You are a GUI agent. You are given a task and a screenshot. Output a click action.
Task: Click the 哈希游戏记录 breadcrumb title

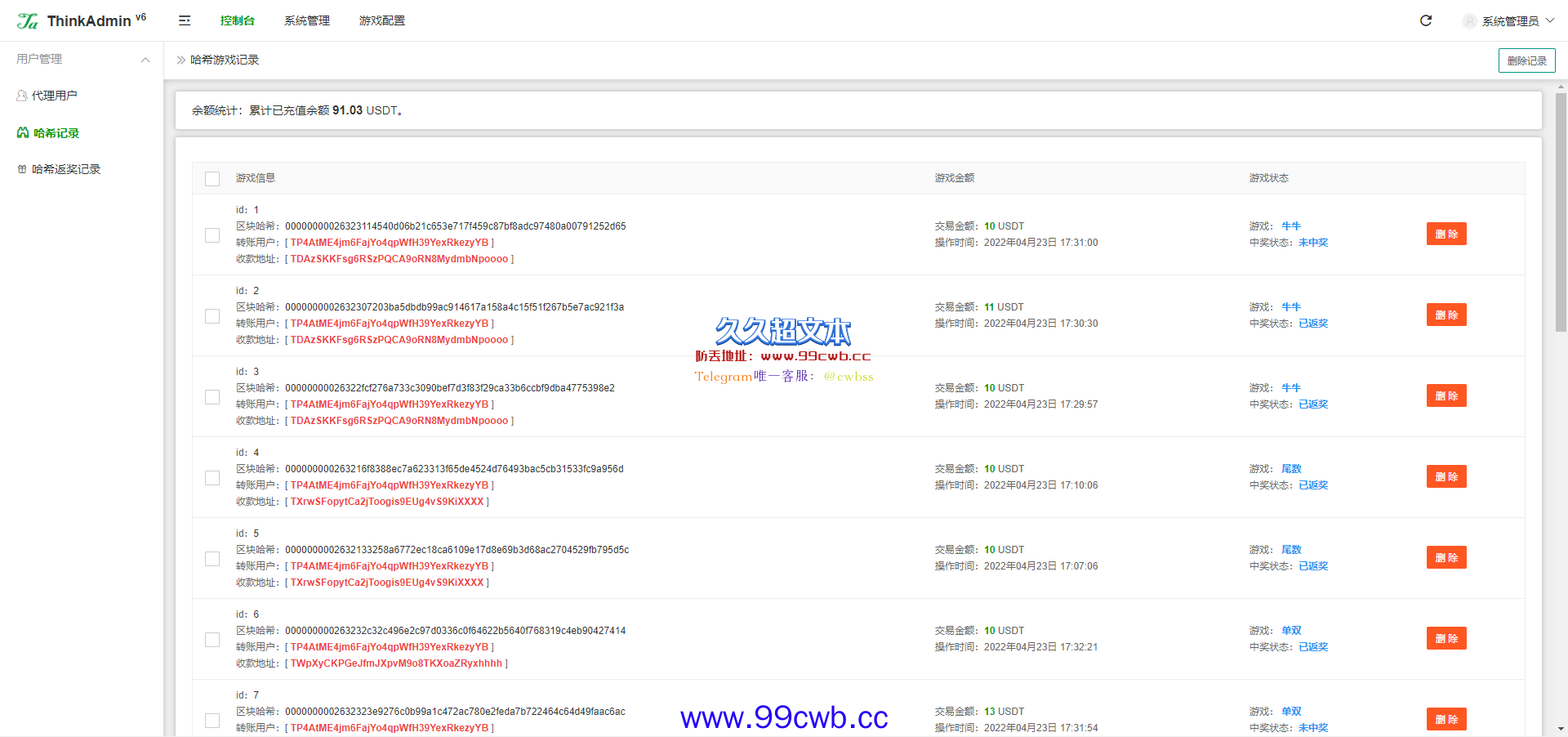pyautogui.click(x=225, y=60)
